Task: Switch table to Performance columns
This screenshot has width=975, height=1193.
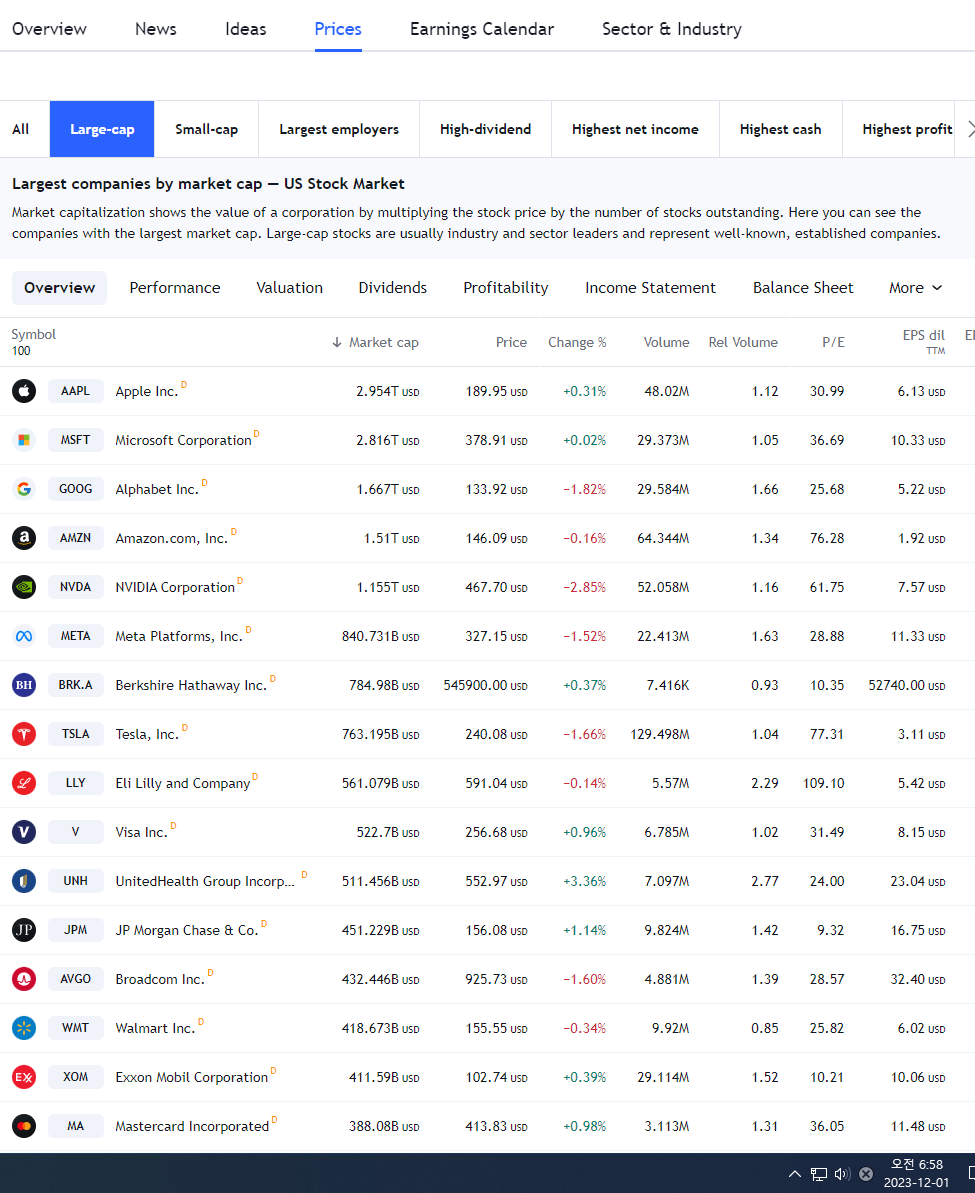Action: (175, 288)
